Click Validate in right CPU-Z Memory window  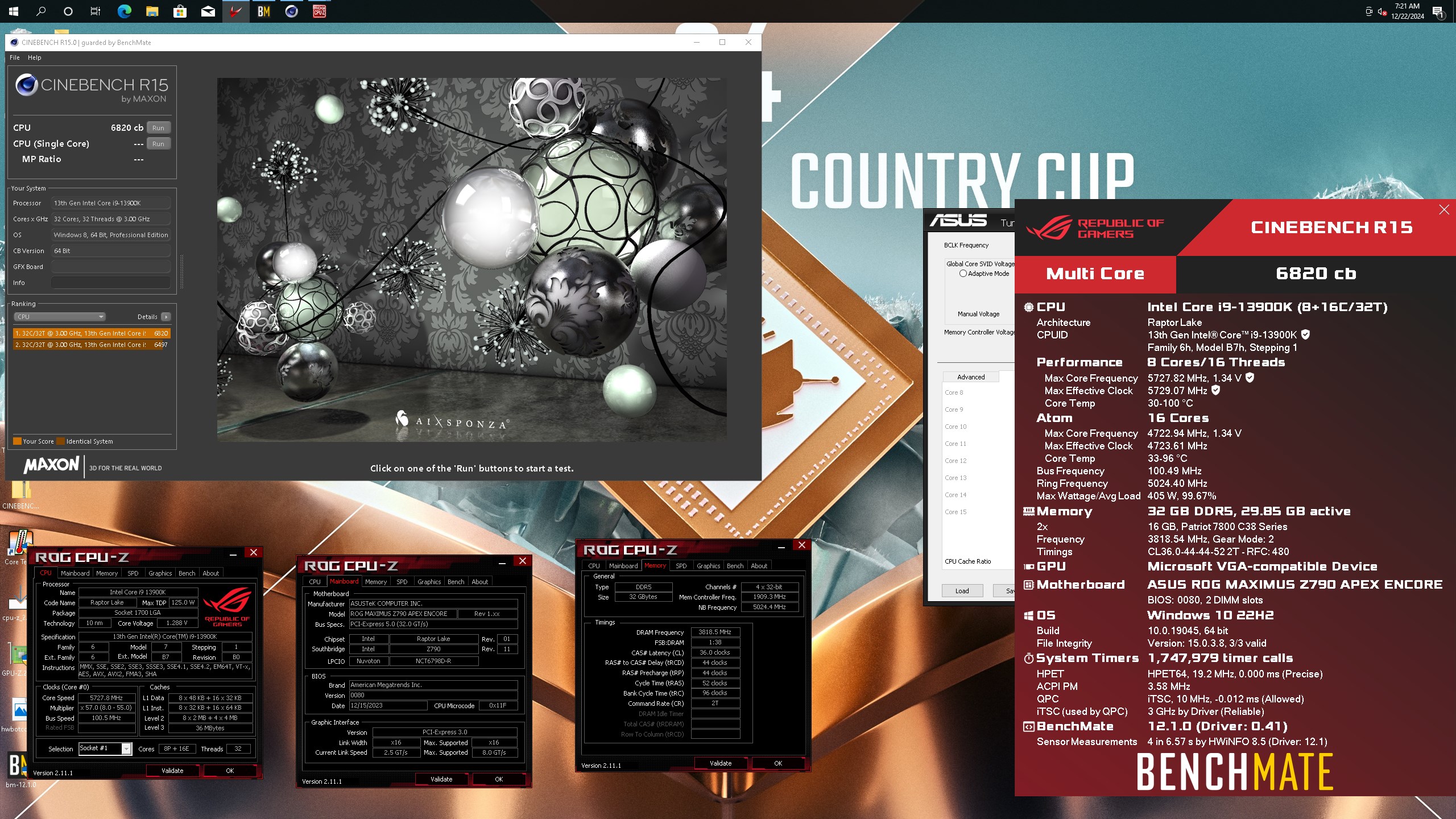[x=721, y=763]
